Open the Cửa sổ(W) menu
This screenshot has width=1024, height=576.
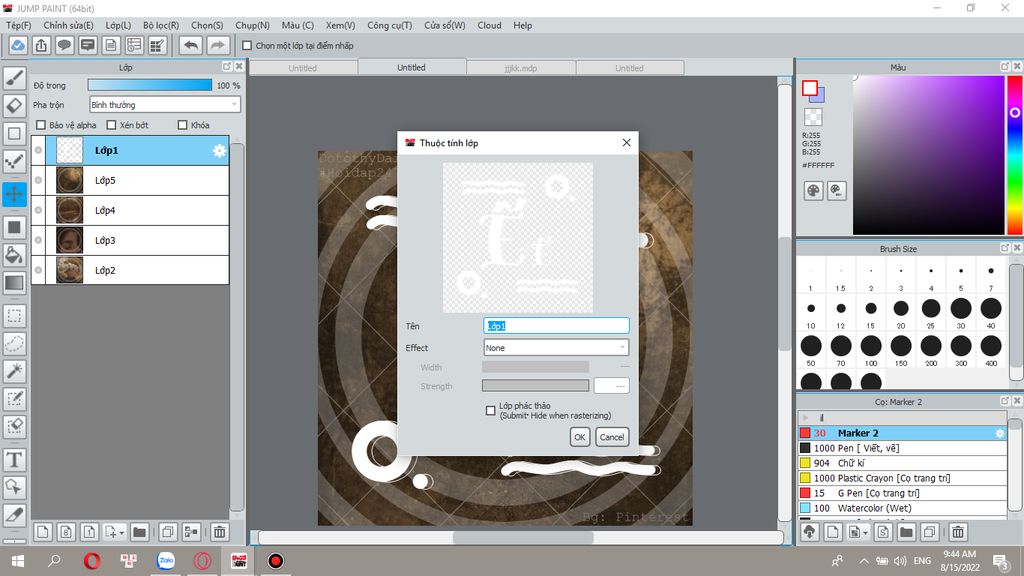(x=445, y=25)
